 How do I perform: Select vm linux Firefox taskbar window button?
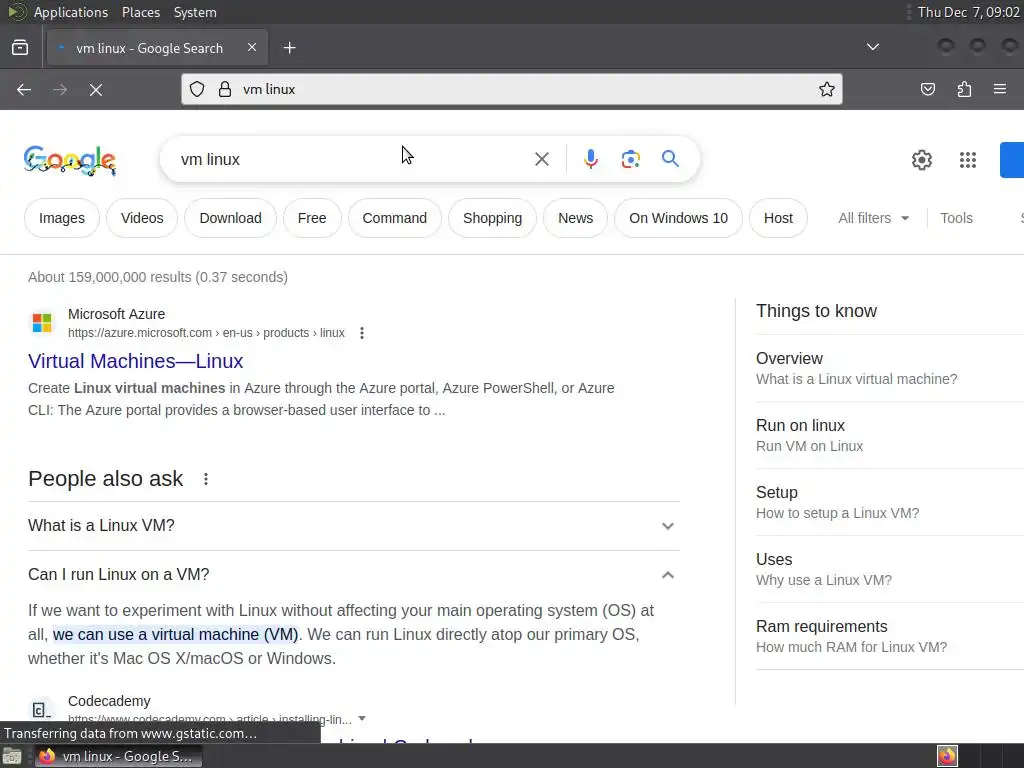118,756
